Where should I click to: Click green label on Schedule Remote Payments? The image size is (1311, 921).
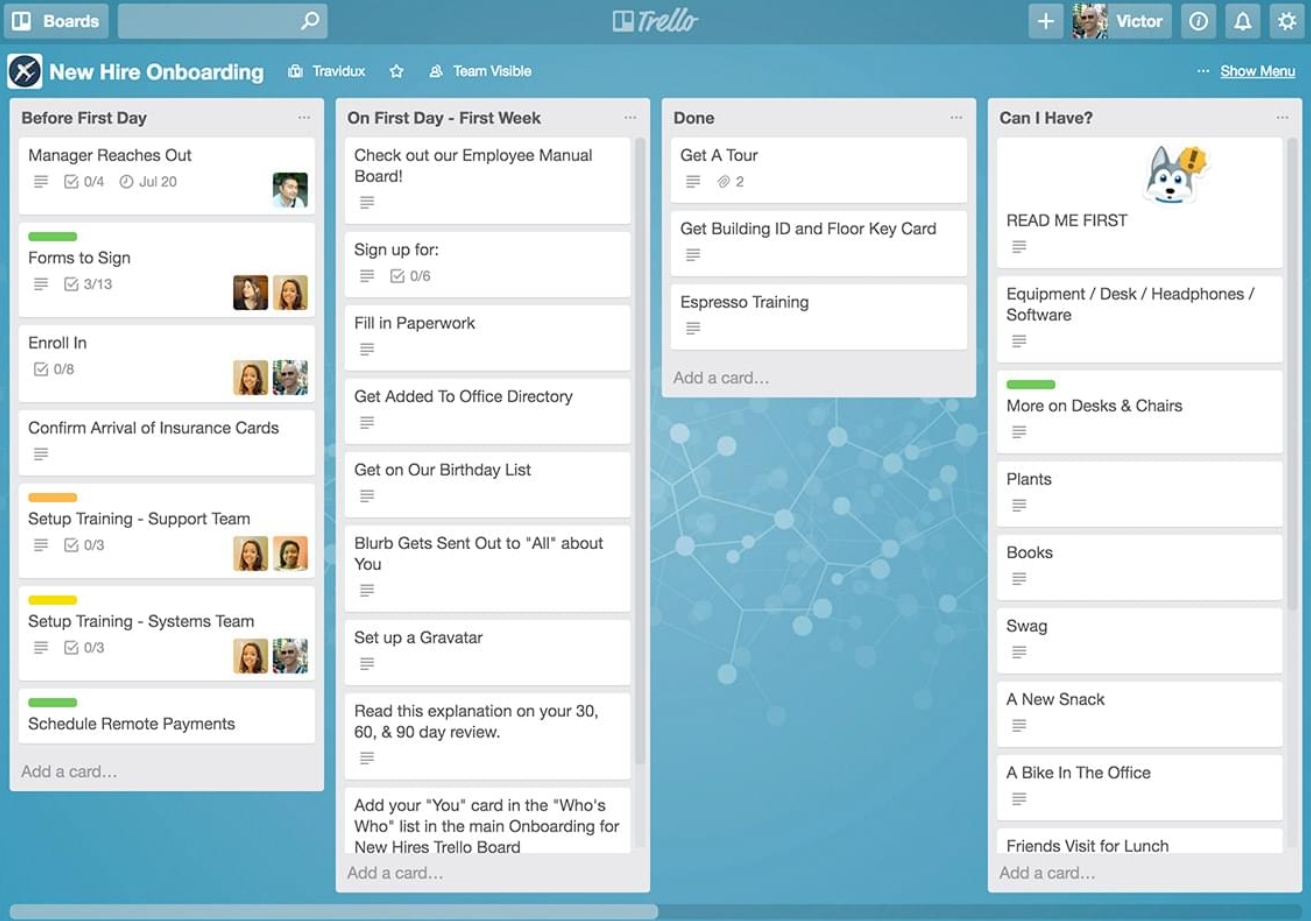53,703
